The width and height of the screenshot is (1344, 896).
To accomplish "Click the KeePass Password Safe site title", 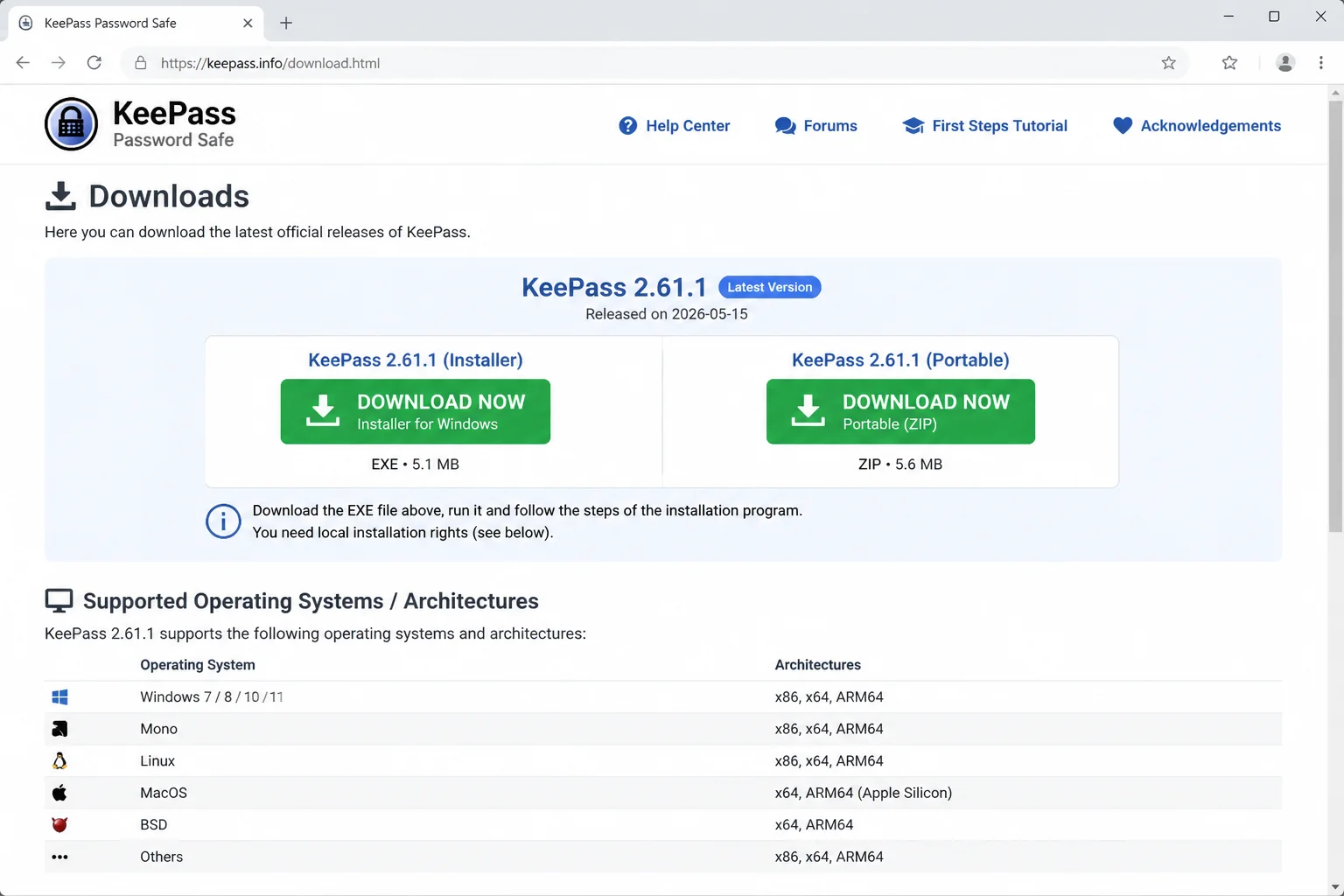I will [x=174, y=124].
